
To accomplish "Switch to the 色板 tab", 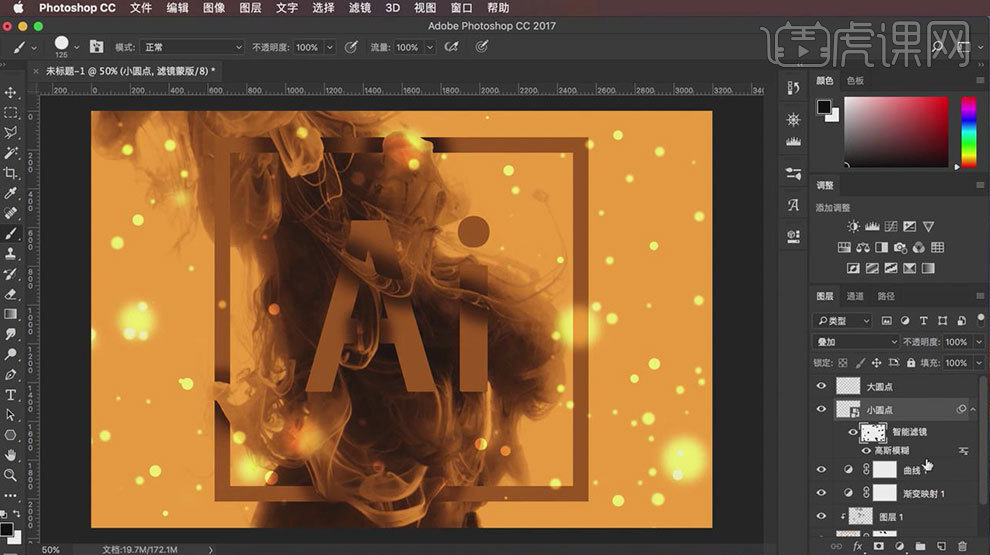I will coord(855,80).
